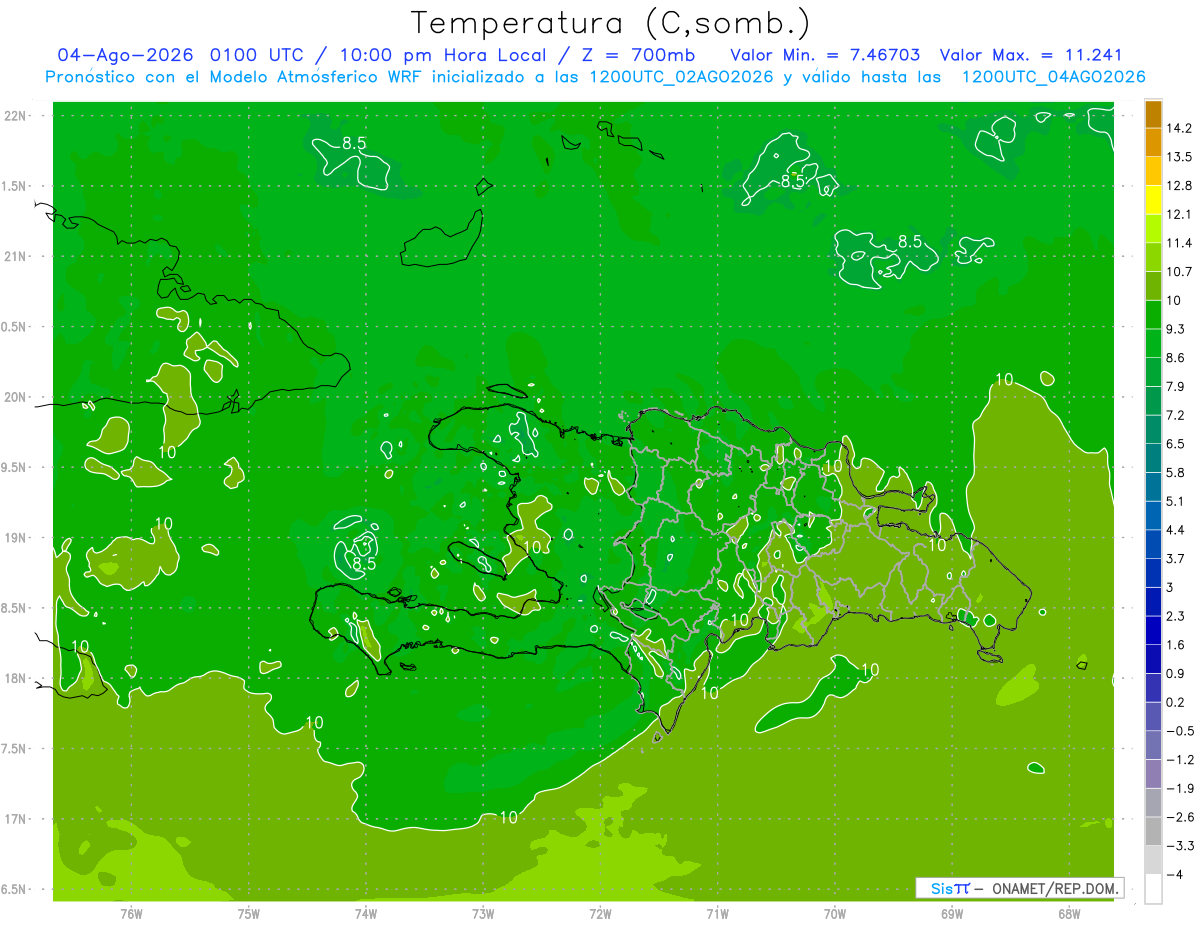Screen dimensions: 1200x927
Task: Click the "12.8" colorbar value
Action: (1179, 185)
